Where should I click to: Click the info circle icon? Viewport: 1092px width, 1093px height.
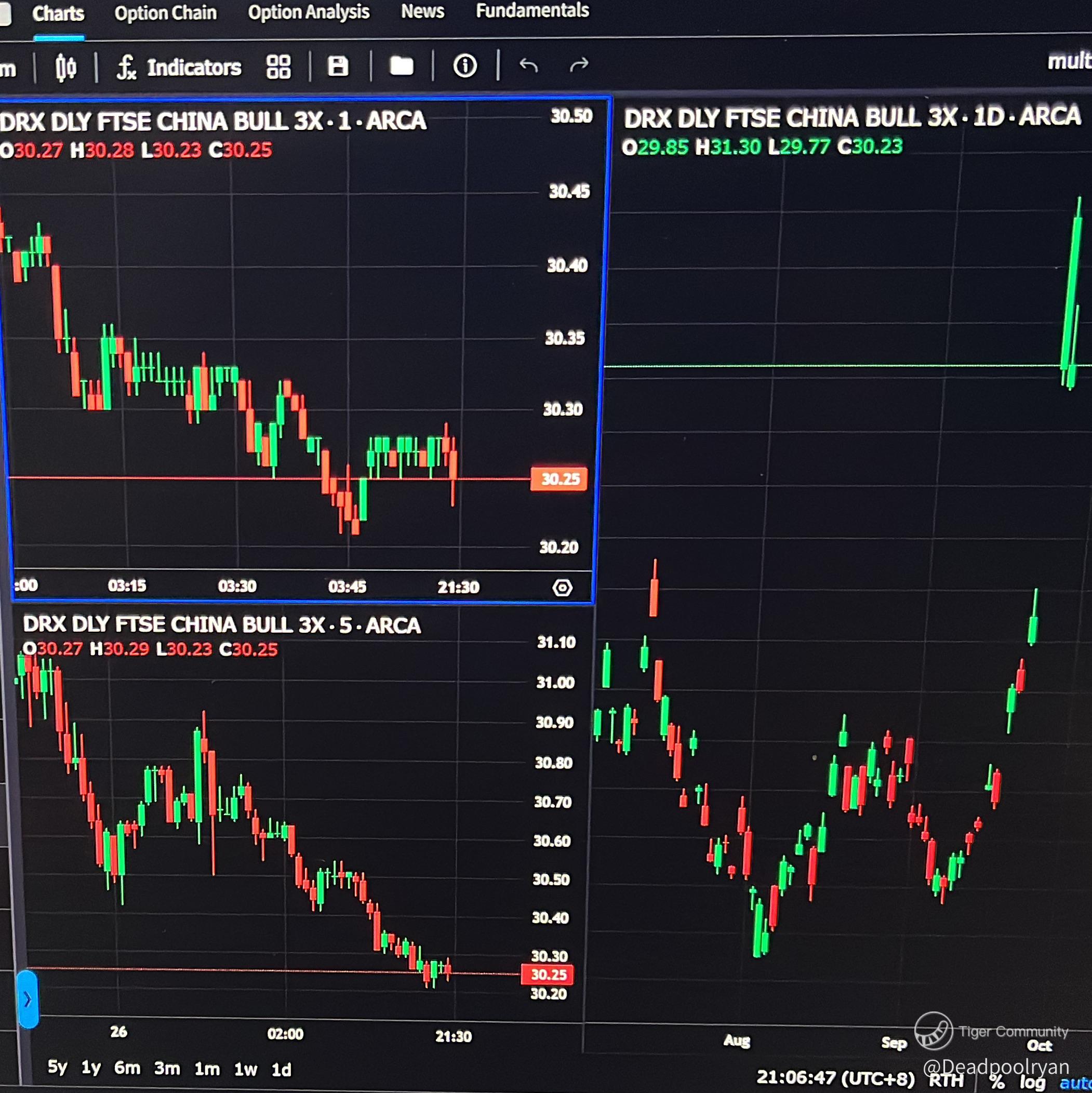(x=464, y=65)
